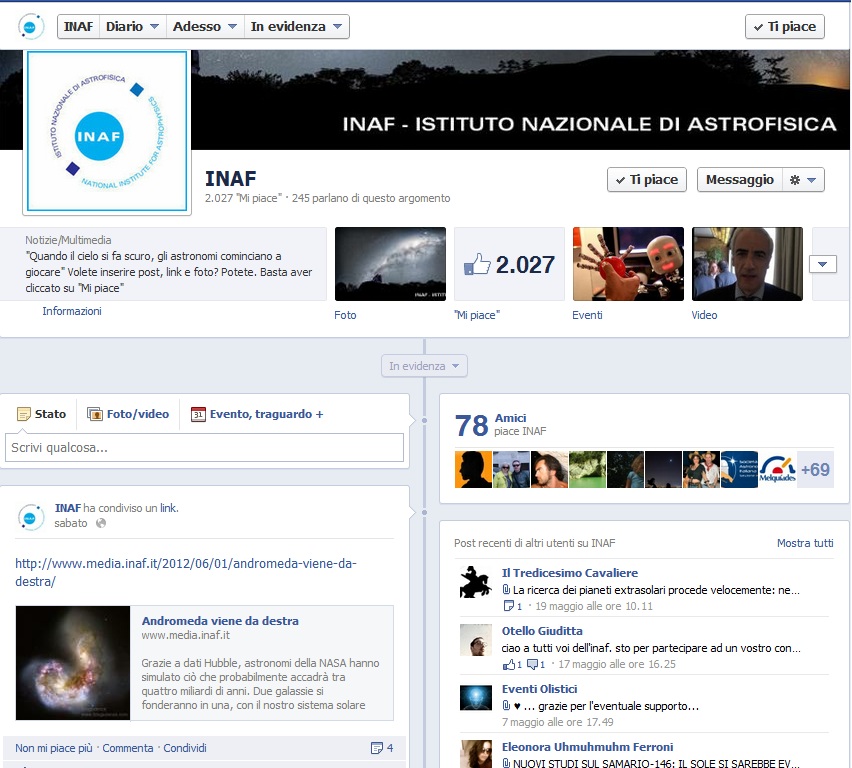Click the Scrivi qualcosa text field
Screen dimensions: 852x768
point(204,448)
